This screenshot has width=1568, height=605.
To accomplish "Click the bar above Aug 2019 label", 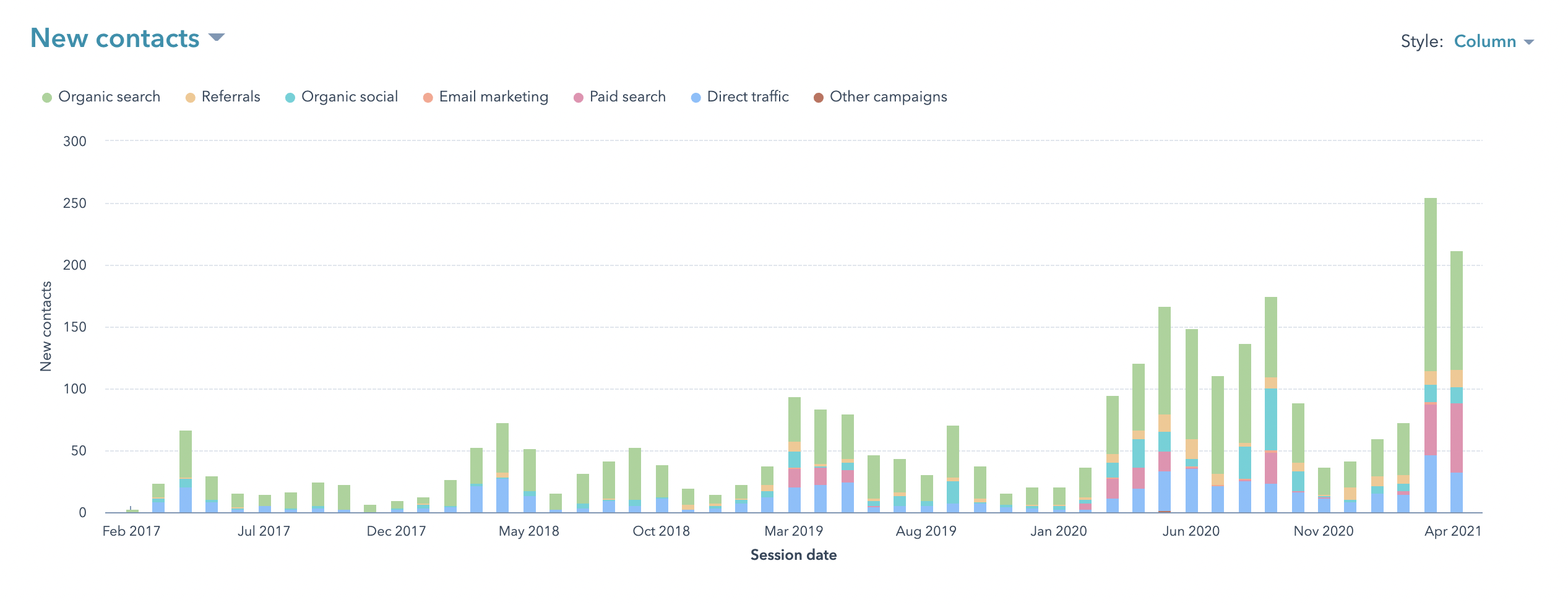I will [x=927, y=494].
